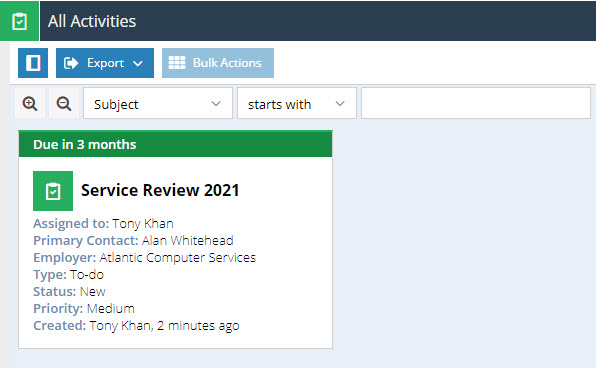Screen dimensions: 596x368
Task: Click the Bulk Actions button
Action: [x=218, y=63]
